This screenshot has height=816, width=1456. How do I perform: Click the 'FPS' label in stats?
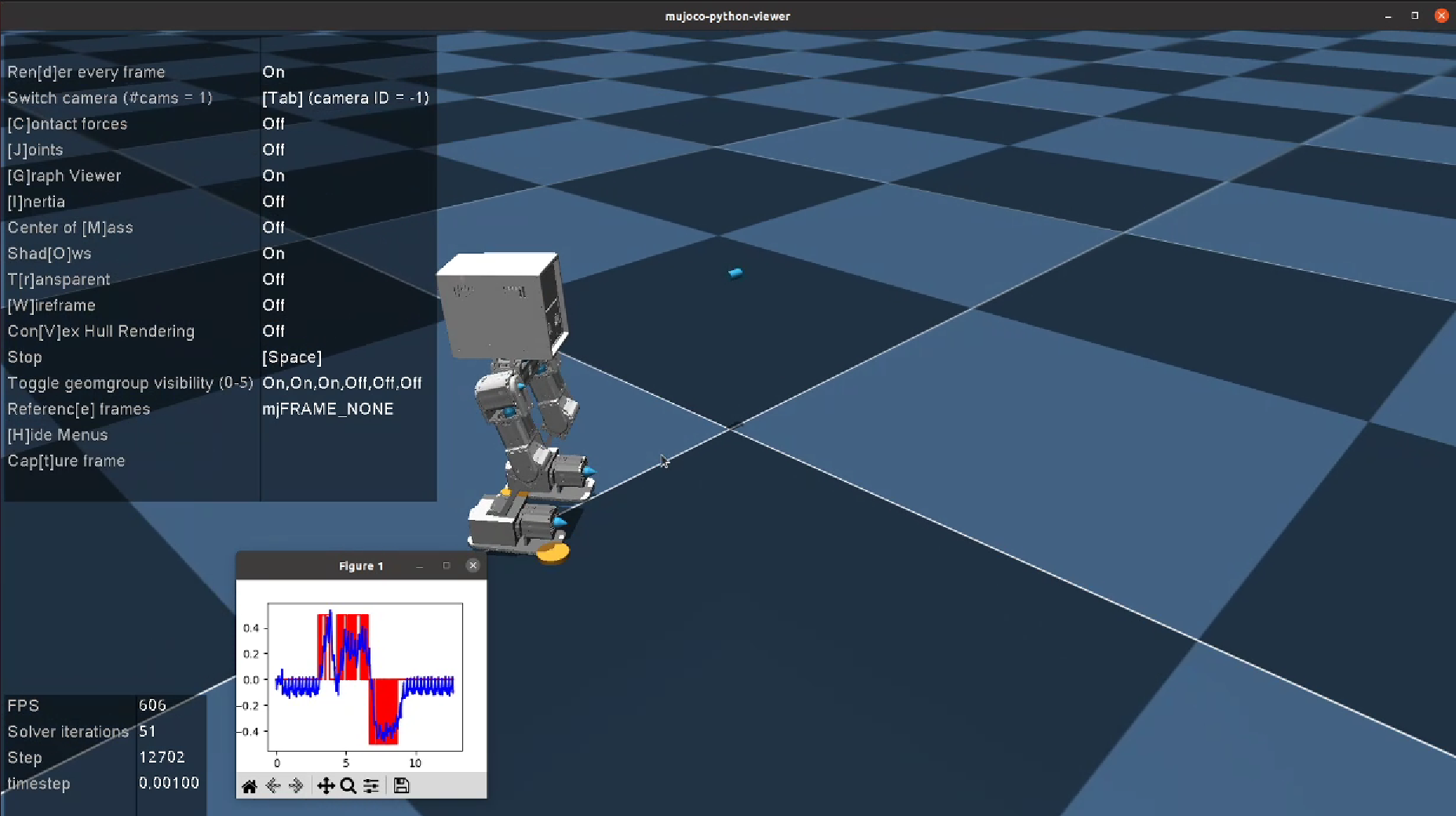click(x=23, y=705)
